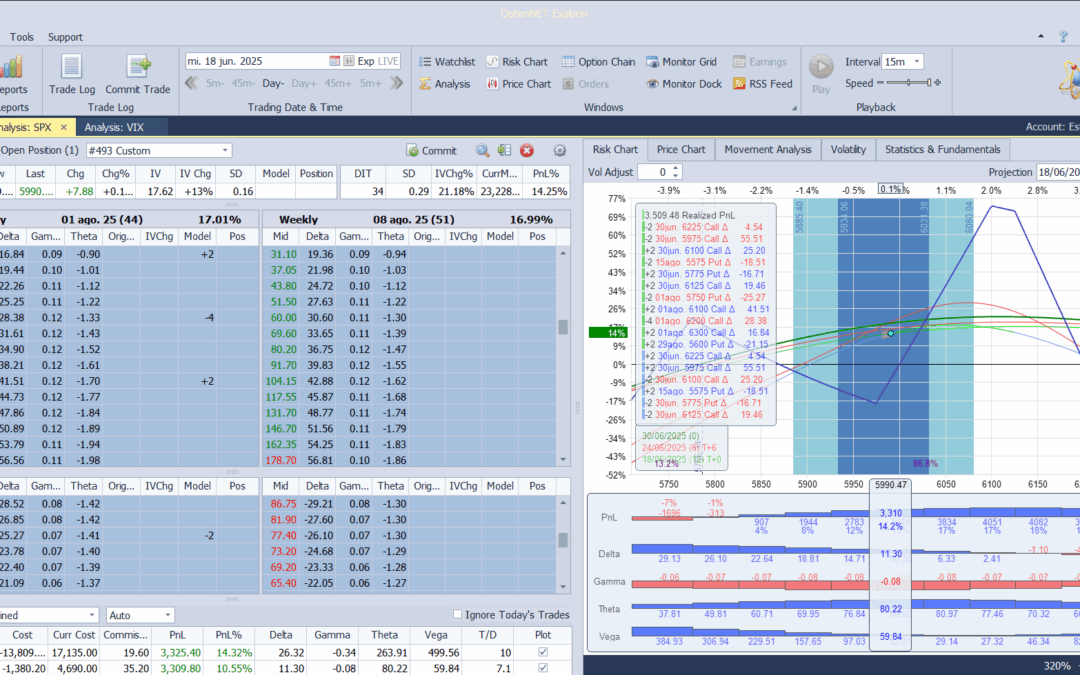
Task: Click the Speed slider plus button
Action: [937, 83]
